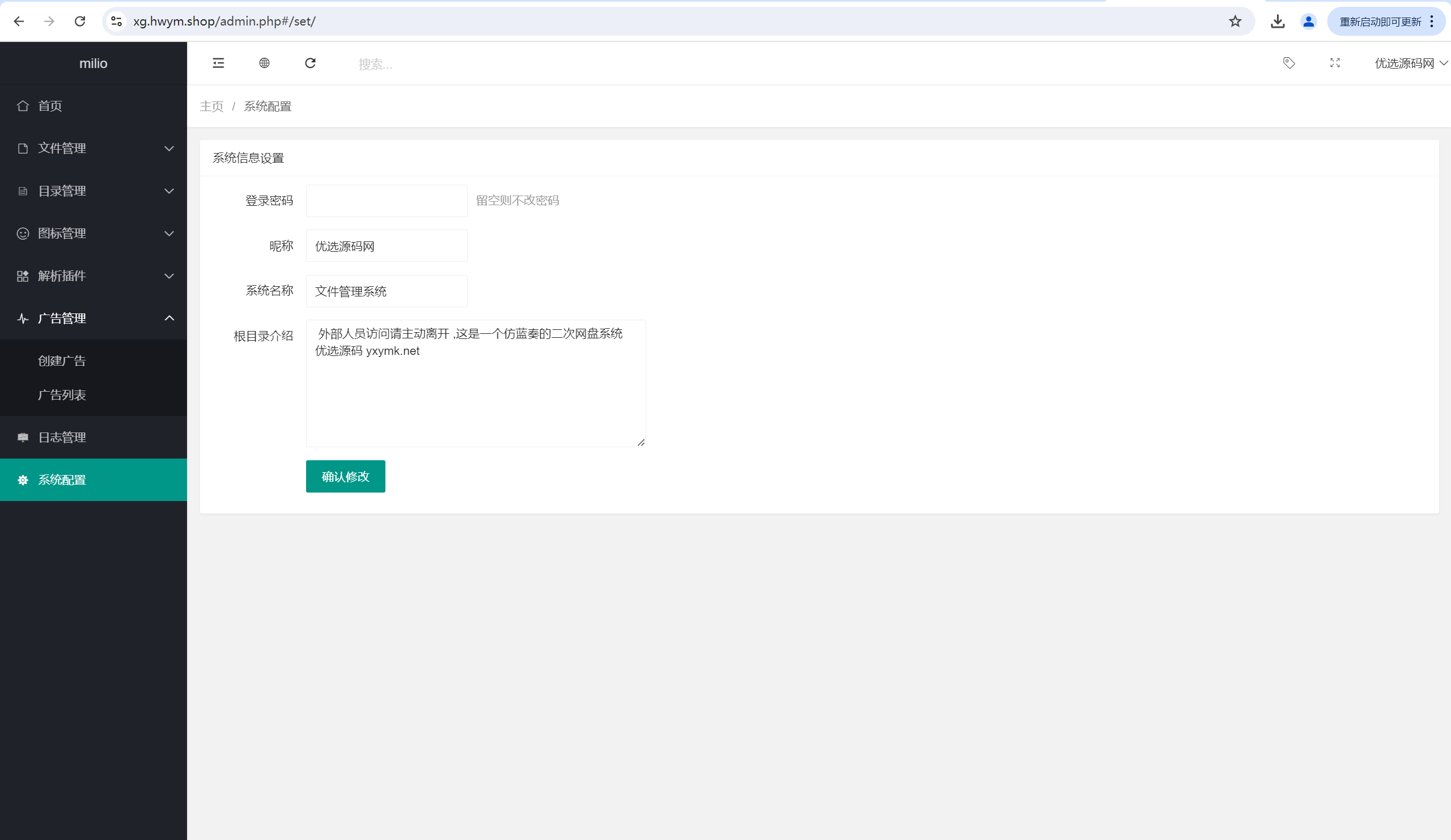Click the browser forward arrow
1451x840 pixels.
click(x=49, y=22)
